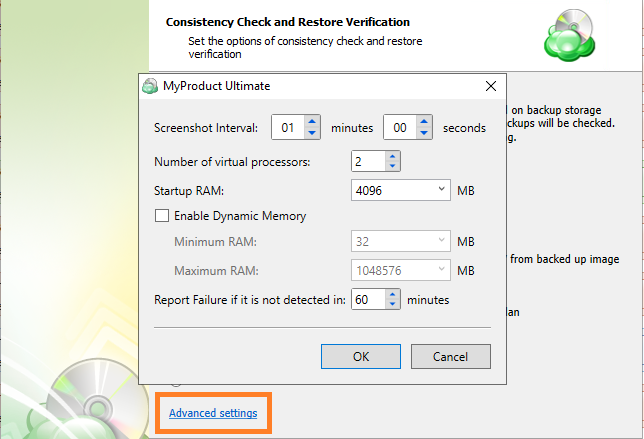
Task: Open the Startup RAM dropdown
Action: (442, 189)
